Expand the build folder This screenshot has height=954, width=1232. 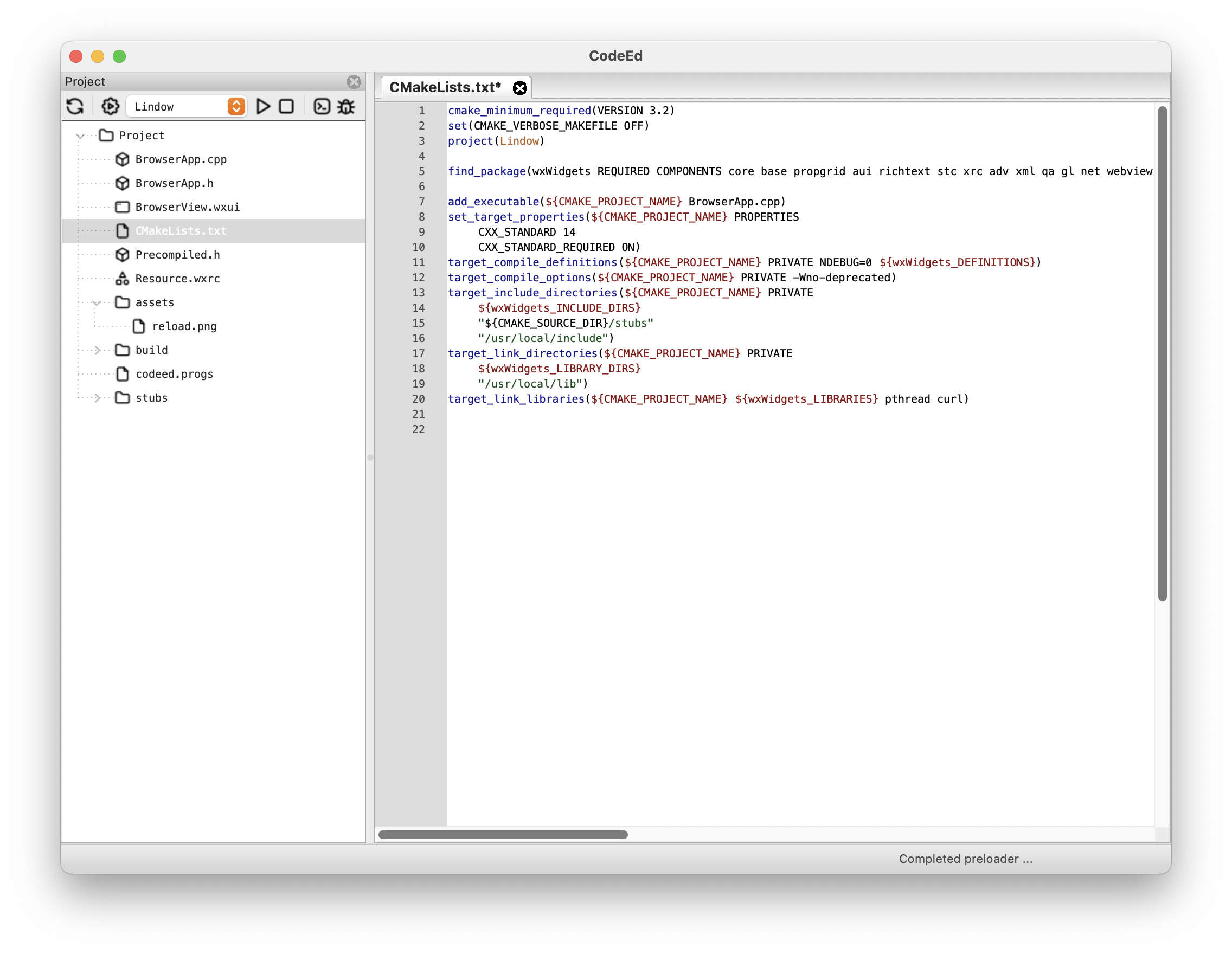click(97, 351)
